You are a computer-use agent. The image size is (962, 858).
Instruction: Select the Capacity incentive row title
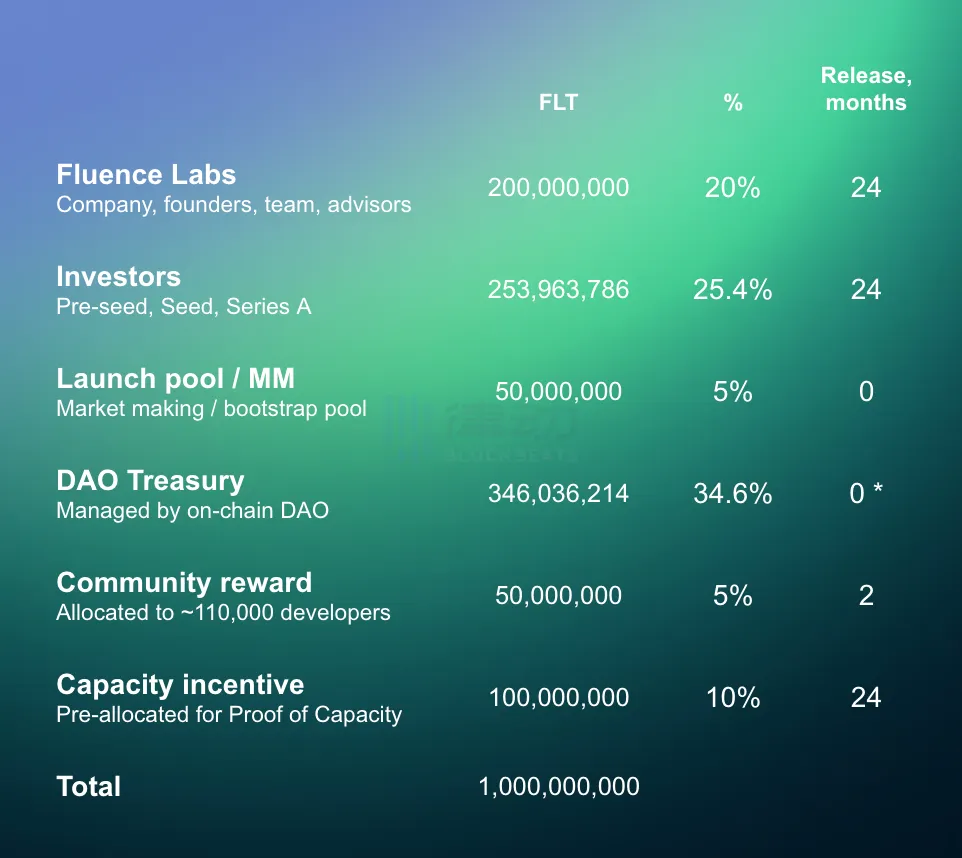pyautogui.click(x=180, y=685)
